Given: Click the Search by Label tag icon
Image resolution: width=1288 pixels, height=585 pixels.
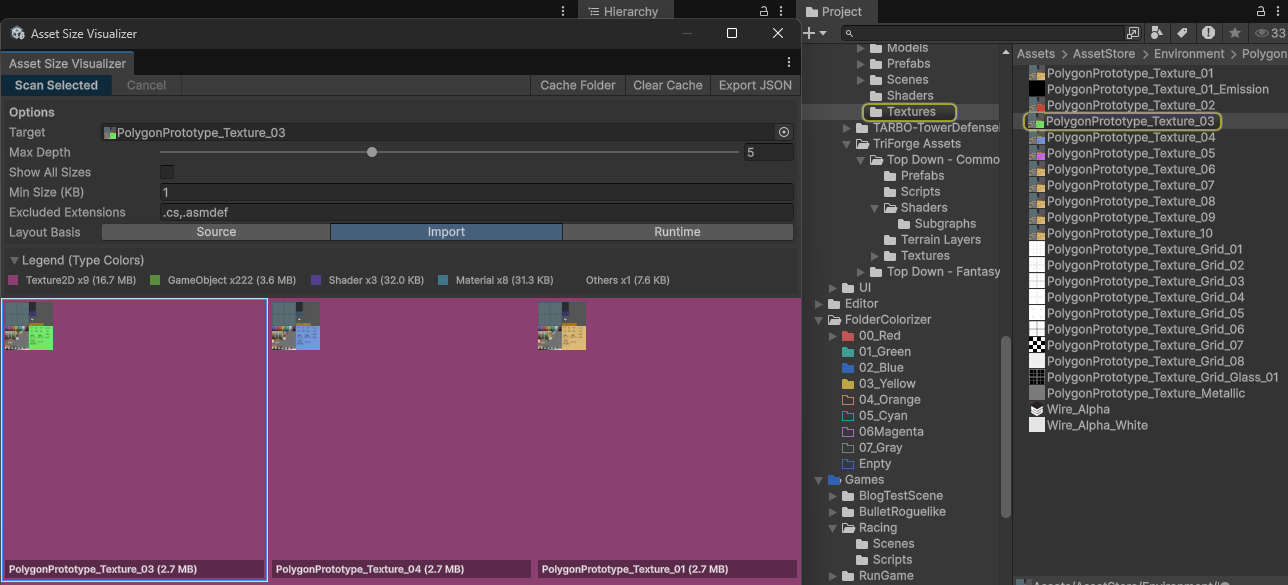Looking at the screenshot, I should click(1182, 33).
